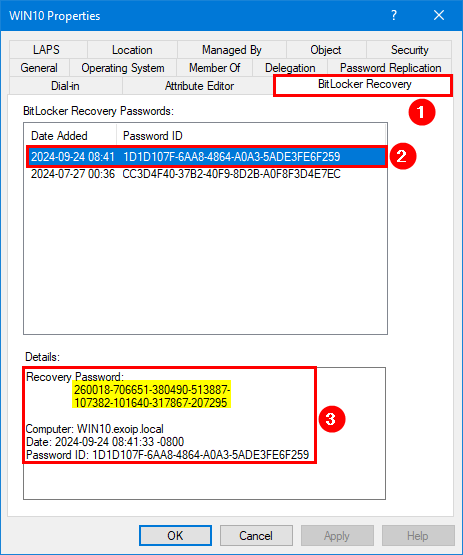Select the Member Of tab
463x555 pixels.
click(215, 68)
